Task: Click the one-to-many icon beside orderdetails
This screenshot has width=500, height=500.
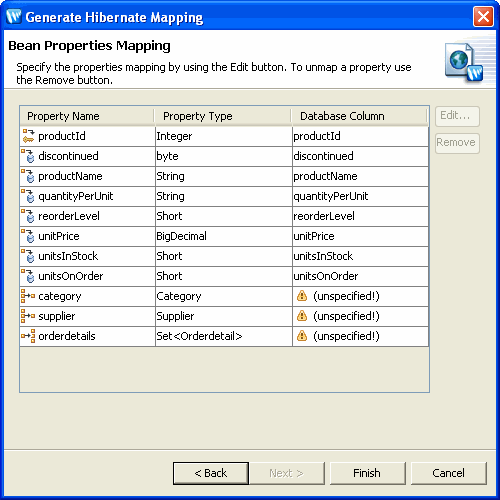Action: pyautogui.click(x=28, y=336)
